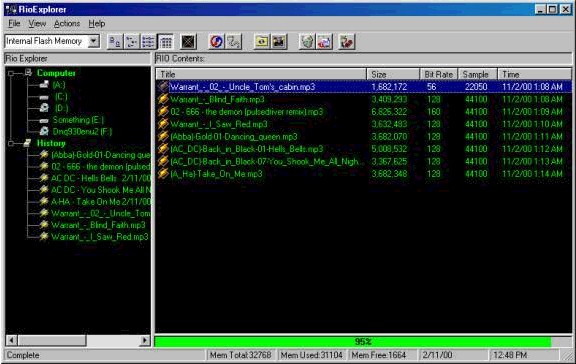Click icon of history item (Abba)-Gold-01-Dancing

44,155
